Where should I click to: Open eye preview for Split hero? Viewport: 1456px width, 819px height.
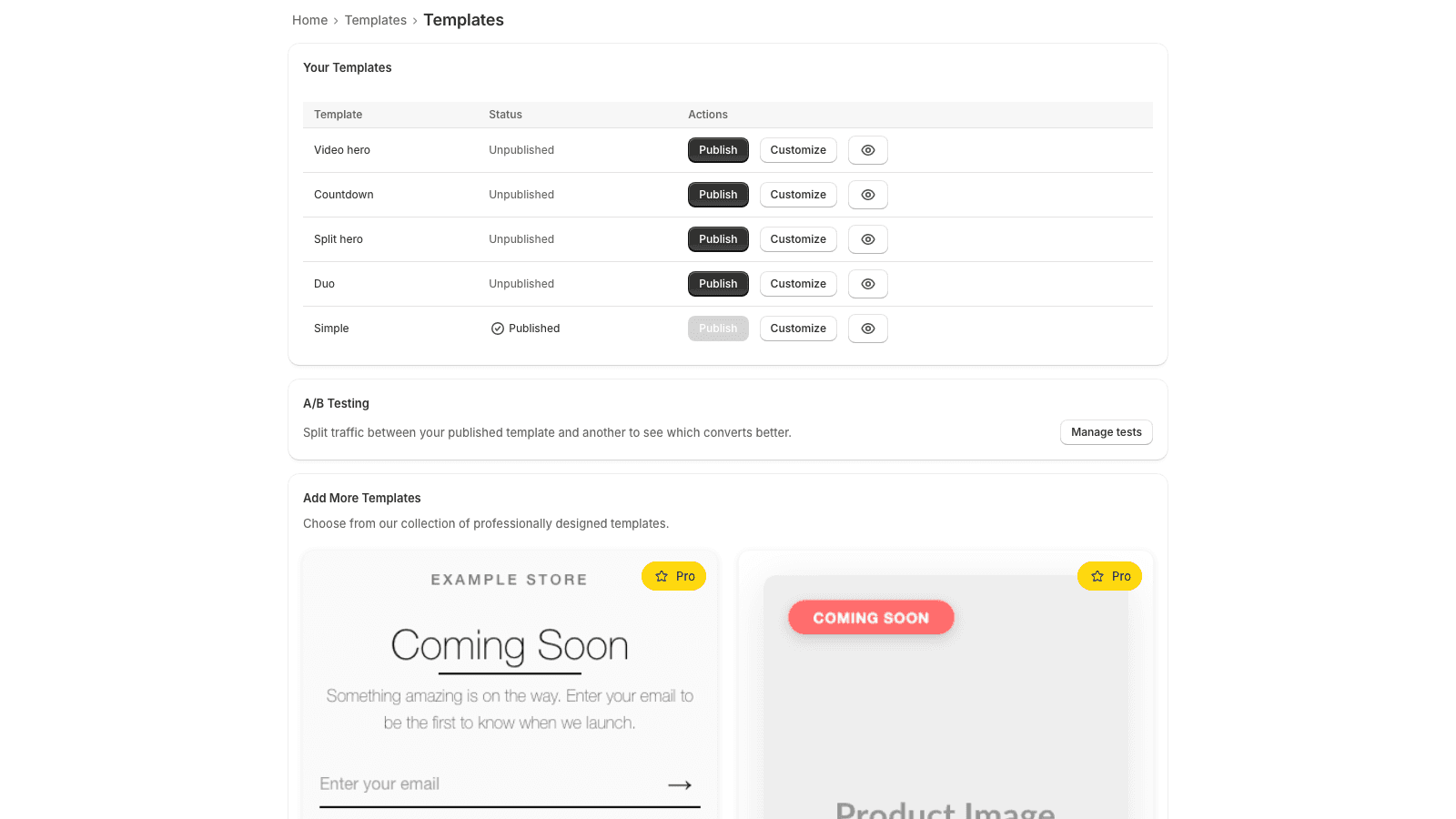coord(868,239)
